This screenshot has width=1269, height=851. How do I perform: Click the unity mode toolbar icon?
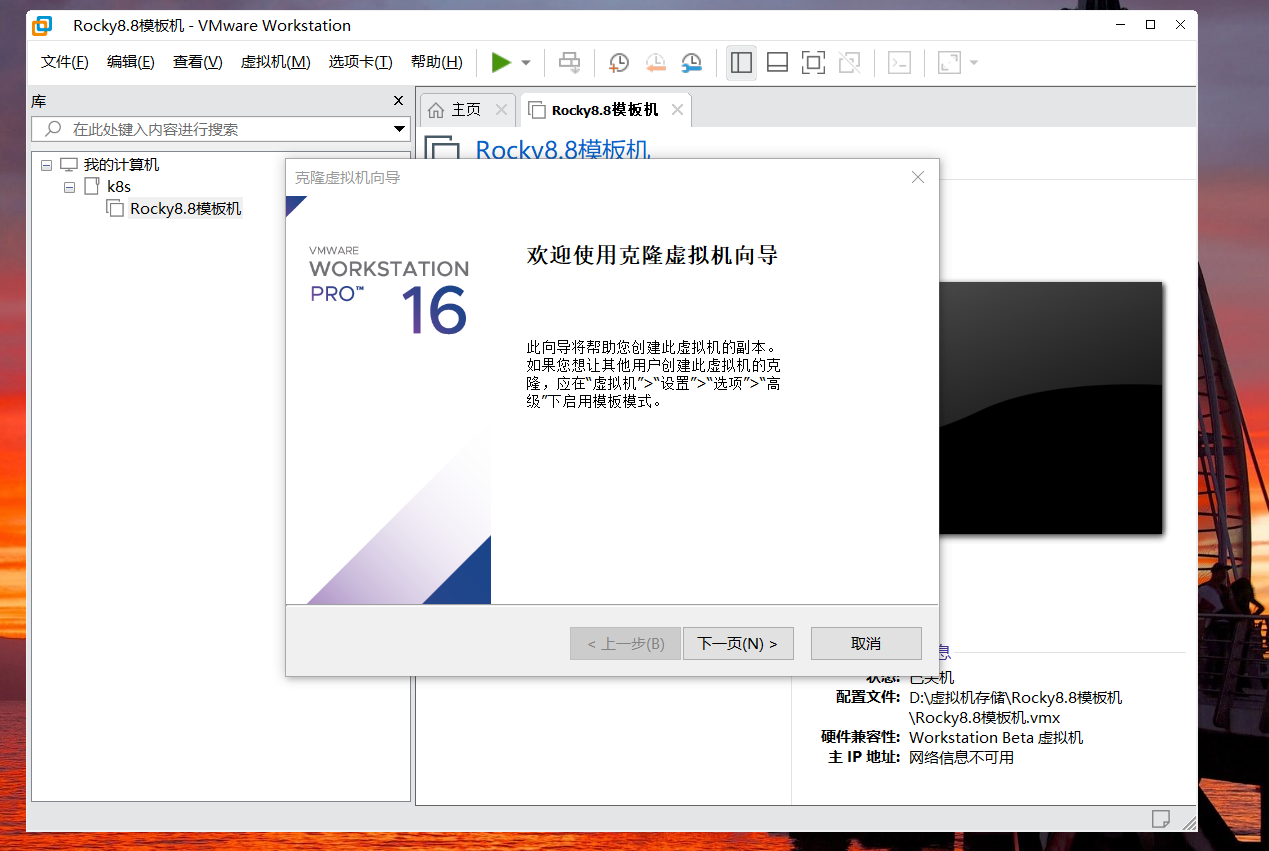click(849, 63)
